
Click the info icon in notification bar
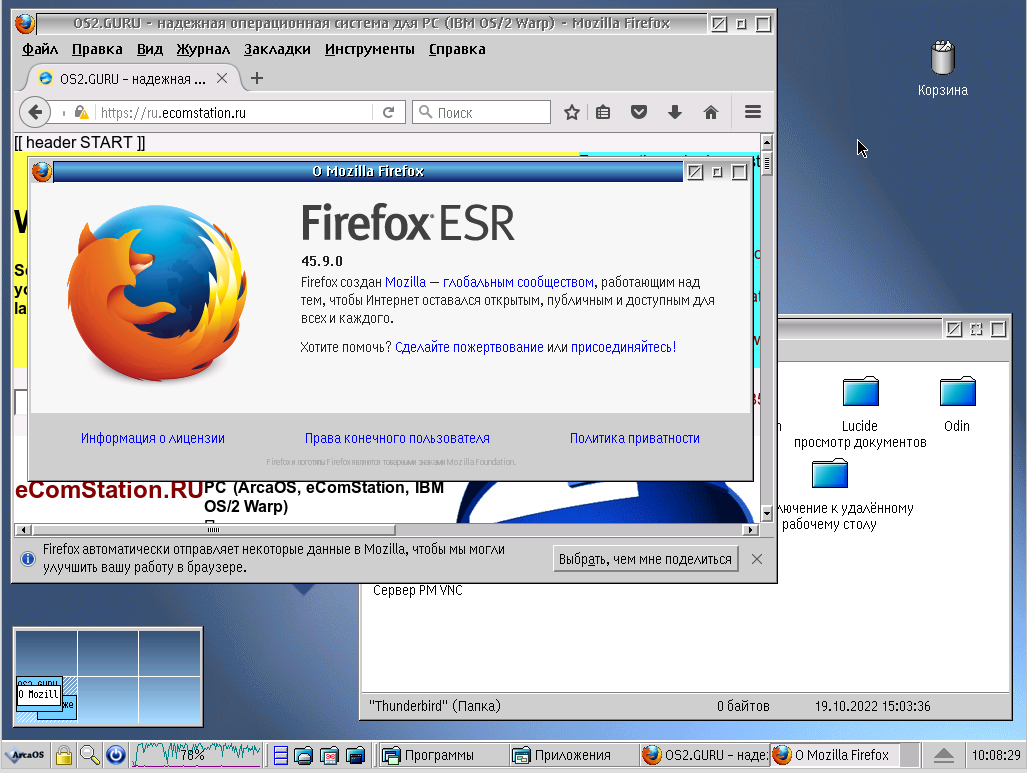tap(28, 559)
